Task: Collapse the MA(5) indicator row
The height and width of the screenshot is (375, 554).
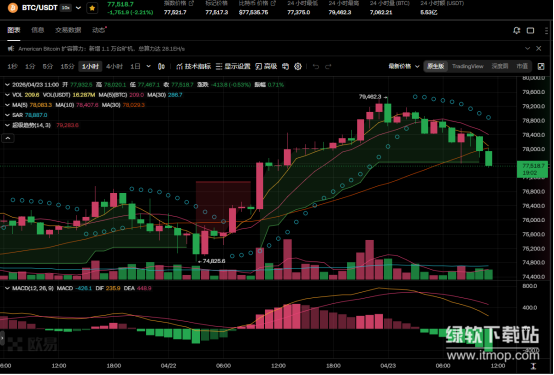Action: pyautogui.click(x=7, y=105)
